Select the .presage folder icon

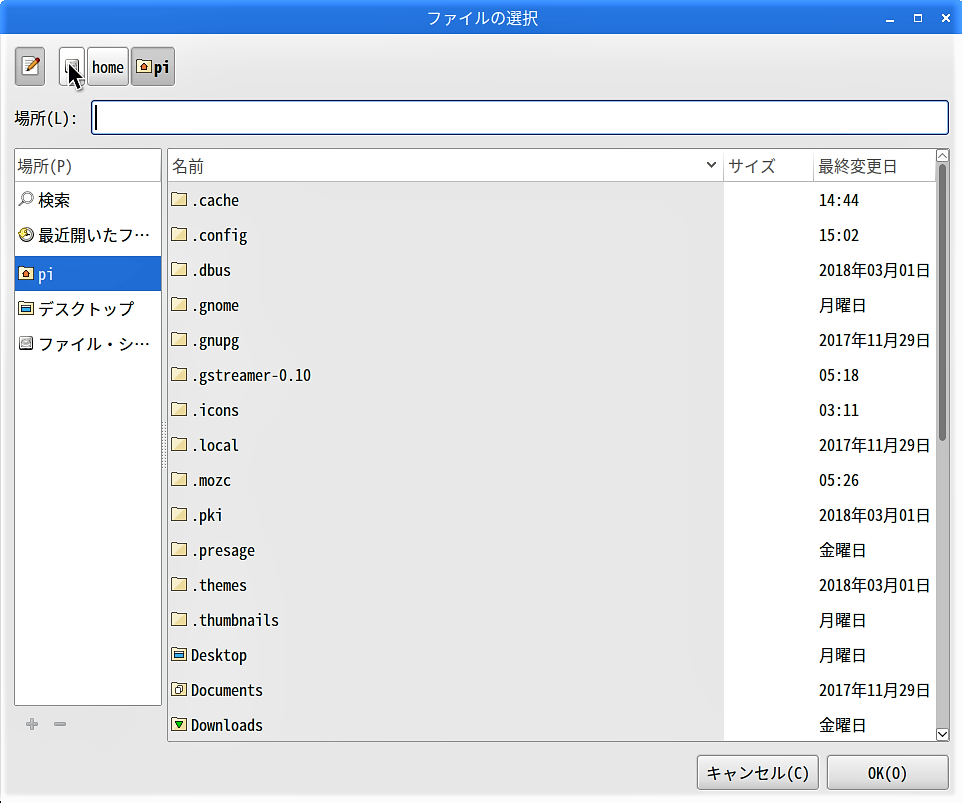pyautogui.click(x=179, y=549)
